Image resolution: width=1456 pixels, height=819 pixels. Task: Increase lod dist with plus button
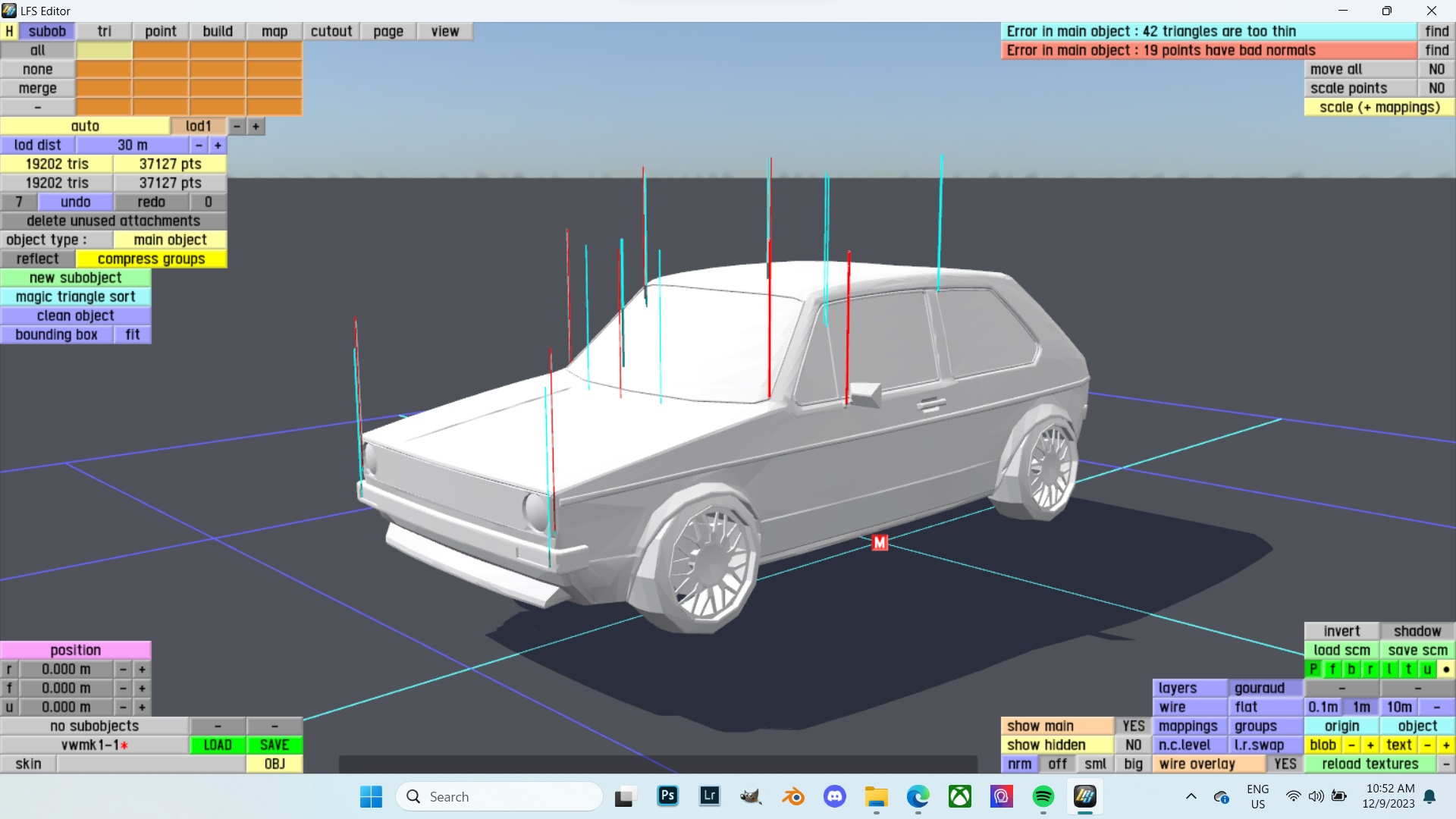218,145
